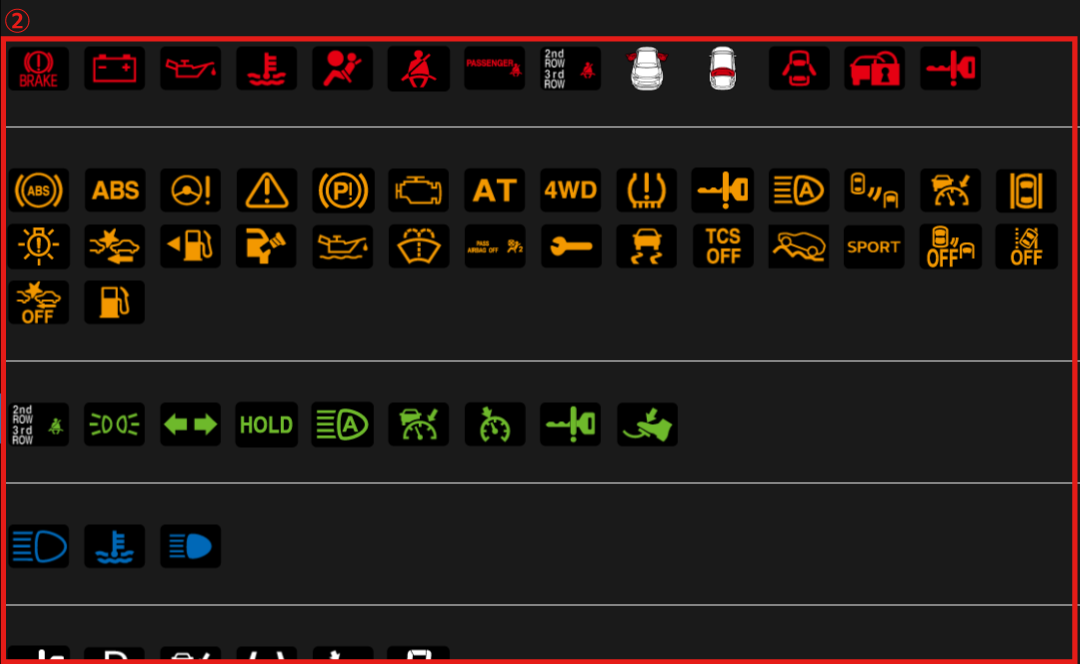This screenshot has width=1080, height=664.
Task: Select the amber wrench service icon
Action: click(x=570, y=246)
